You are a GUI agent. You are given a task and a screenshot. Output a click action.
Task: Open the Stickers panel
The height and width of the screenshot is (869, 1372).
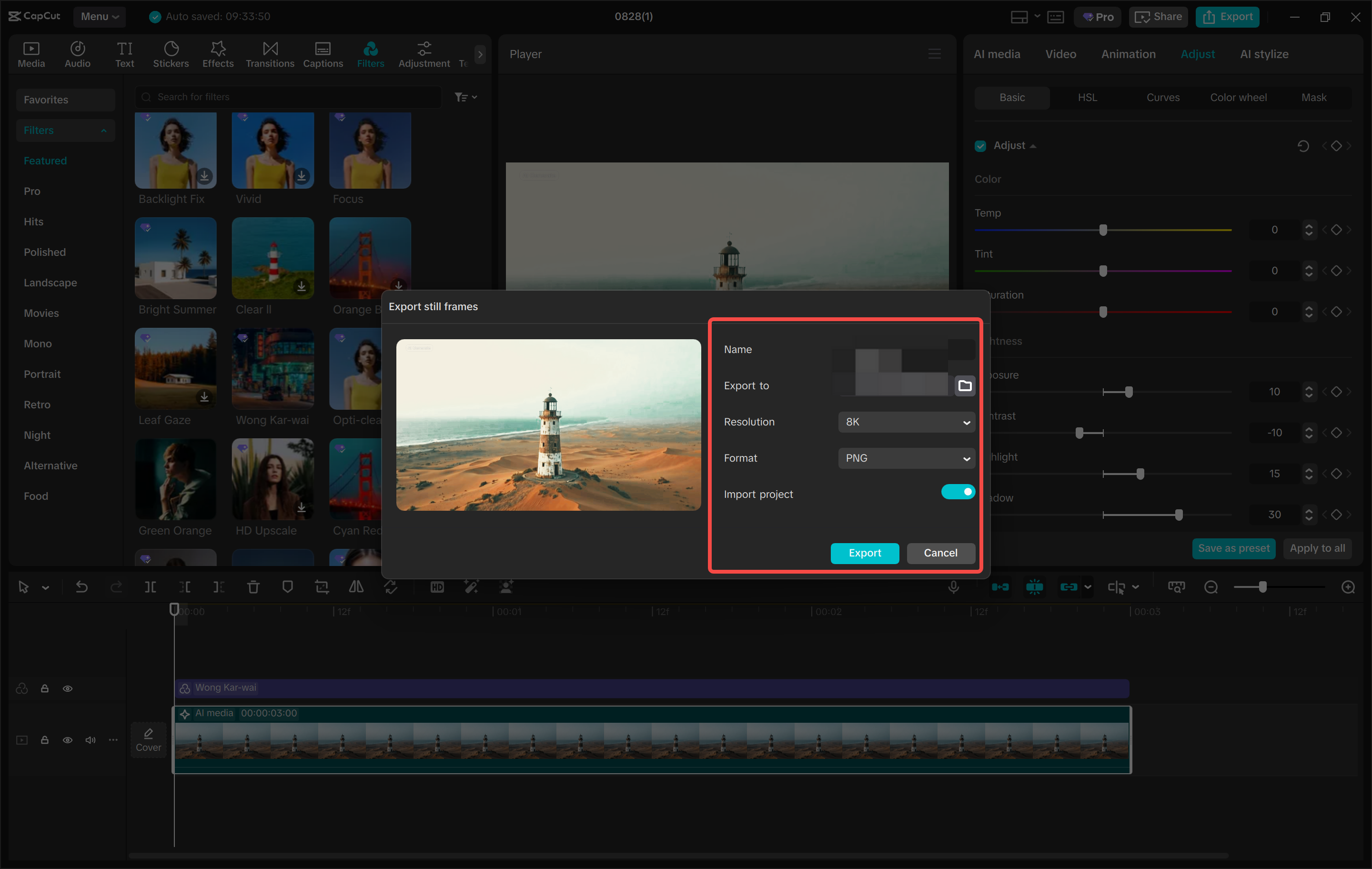[171, 53]
